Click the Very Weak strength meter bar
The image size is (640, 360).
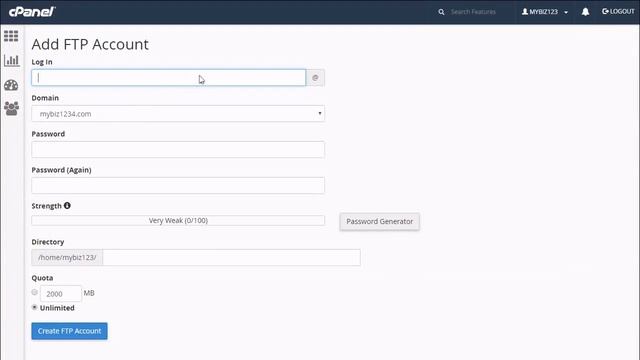click(x=178, y=220)
